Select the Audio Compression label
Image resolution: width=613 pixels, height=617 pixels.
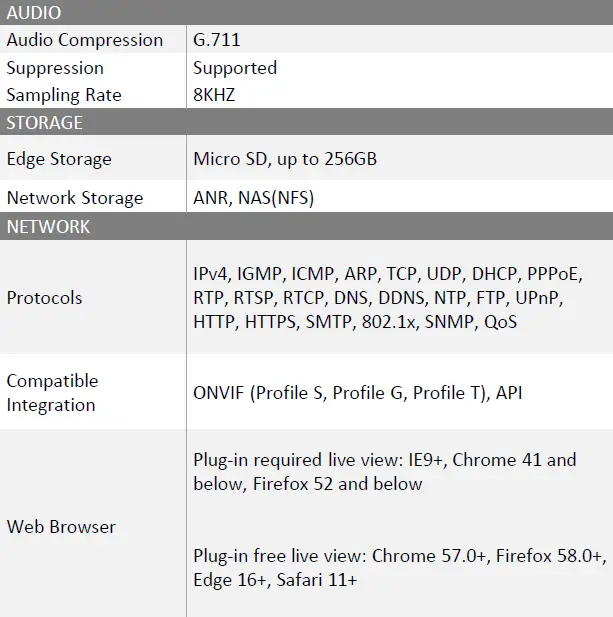(x=85, y=40)
